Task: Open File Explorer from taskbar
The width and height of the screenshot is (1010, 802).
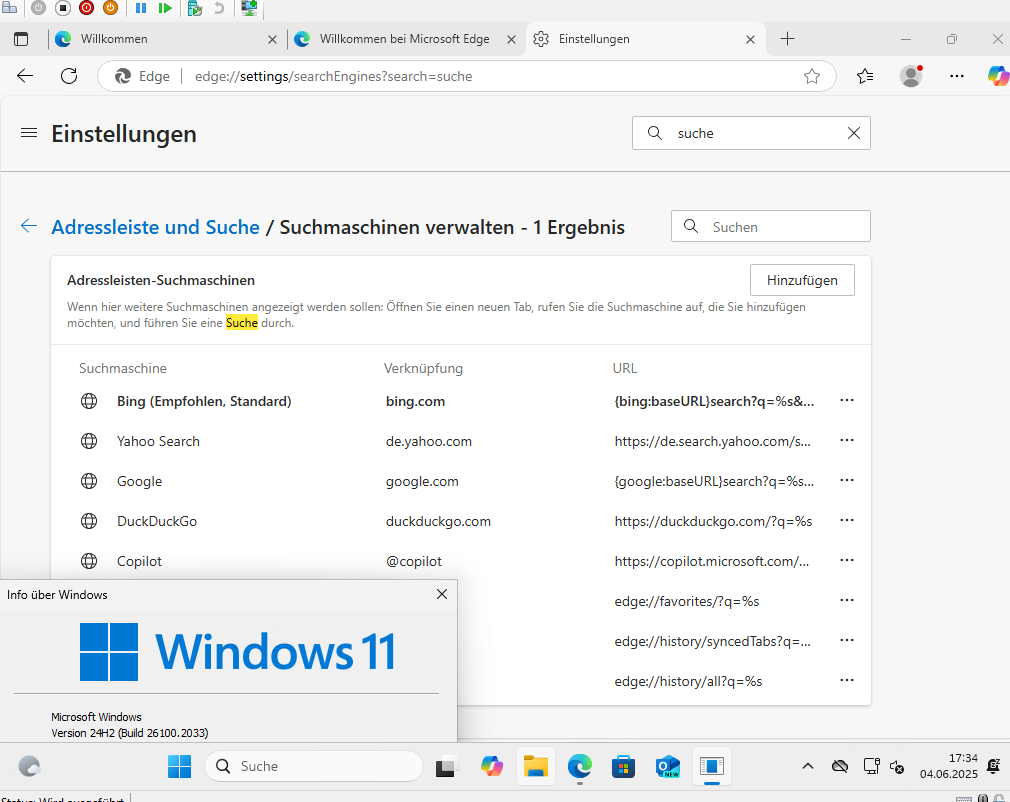Action: 535,766
